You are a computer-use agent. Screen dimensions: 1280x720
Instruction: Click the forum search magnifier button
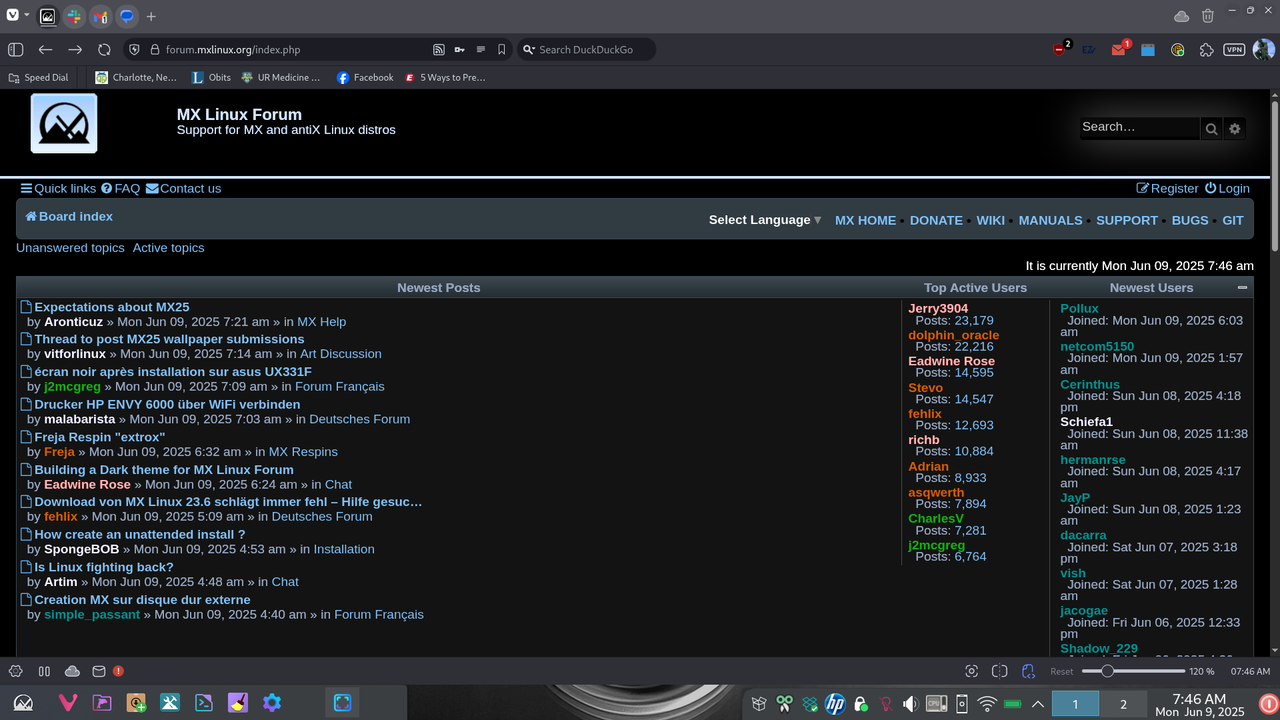pyautogui.click(x=1211, y=128)
